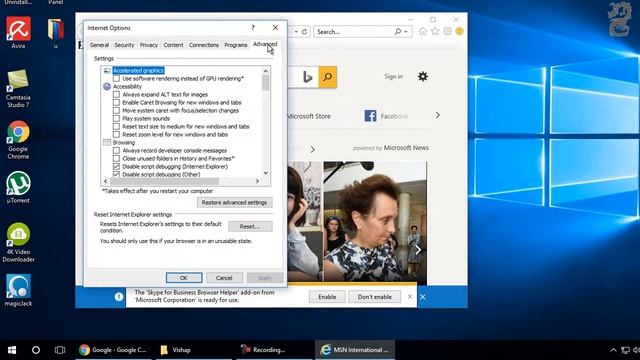Refresh the page in Internet Explorer
Viewport: 640px width, 360px height.
click(x=304, y=31)
